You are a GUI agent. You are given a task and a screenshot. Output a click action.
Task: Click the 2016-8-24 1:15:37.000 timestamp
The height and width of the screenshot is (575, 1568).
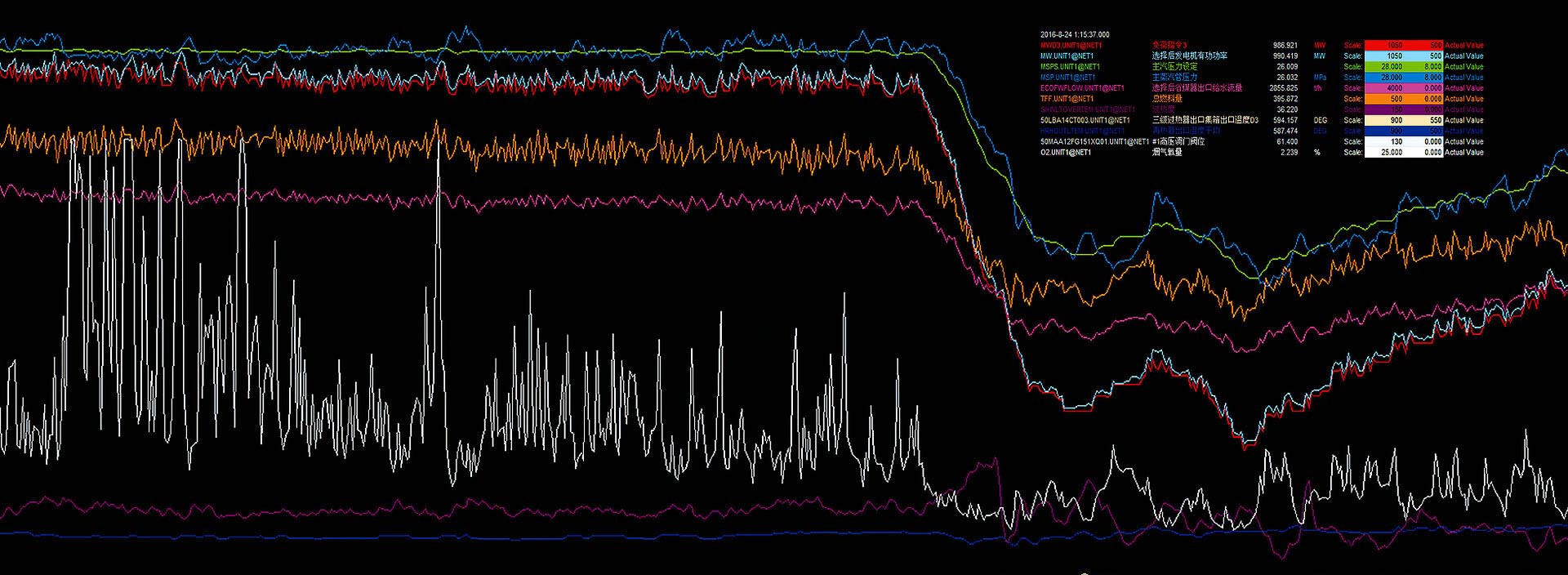coord(1075,35)
